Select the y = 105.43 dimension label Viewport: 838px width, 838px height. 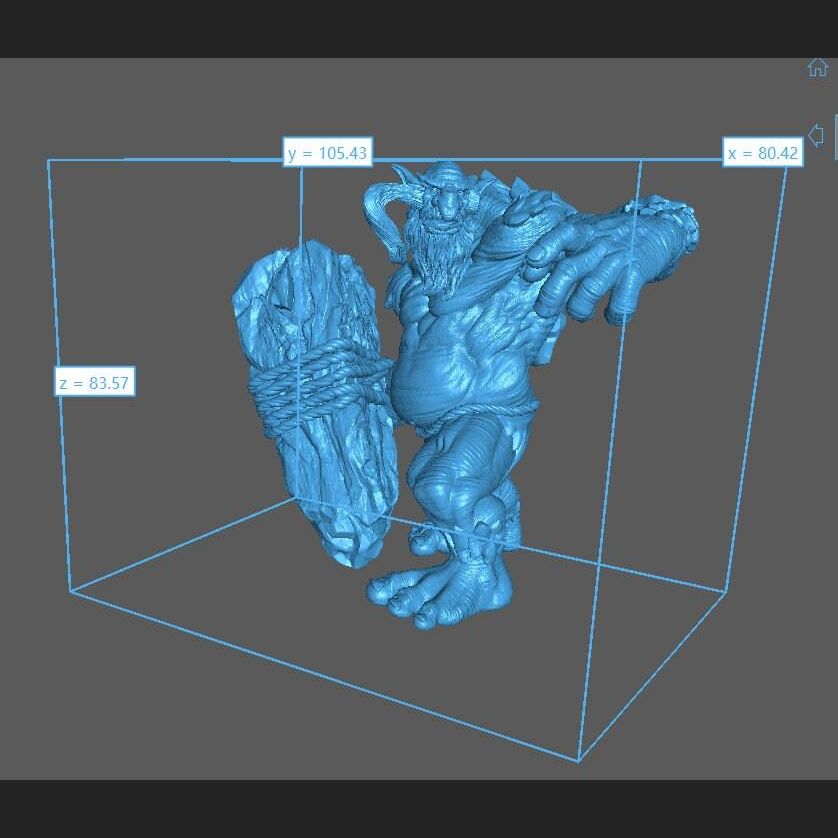[x=327, y=153]
